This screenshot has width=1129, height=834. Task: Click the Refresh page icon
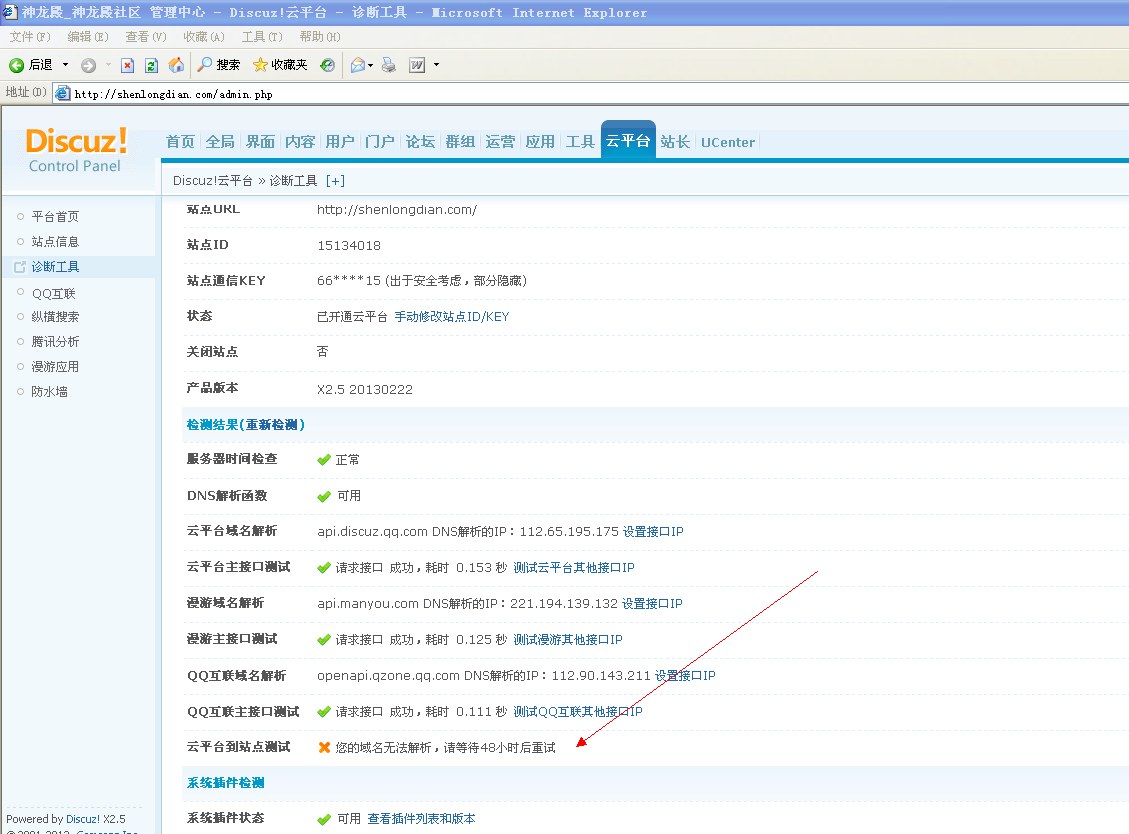[151, 66]
